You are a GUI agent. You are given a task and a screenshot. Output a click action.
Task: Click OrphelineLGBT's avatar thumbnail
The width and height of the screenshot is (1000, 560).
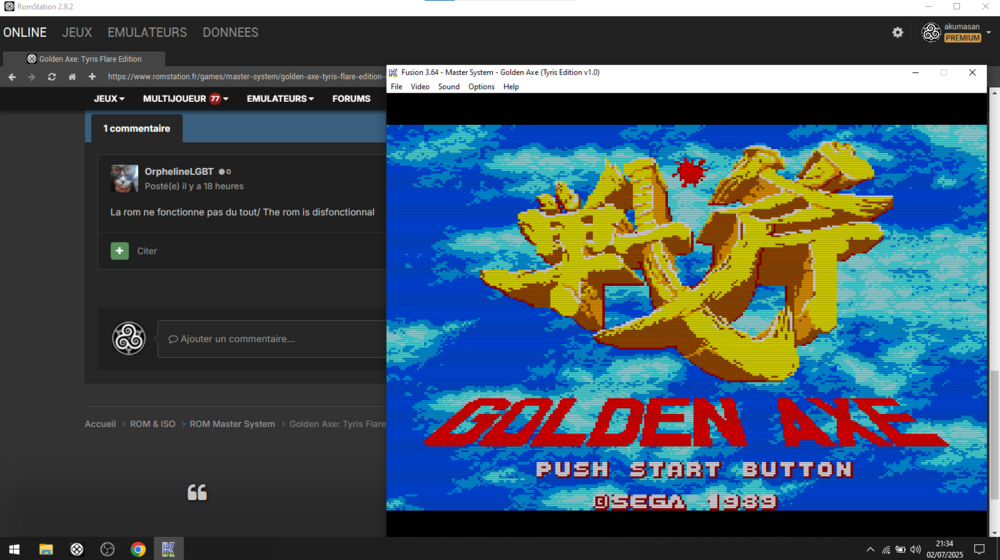click(x=124, y=178)
